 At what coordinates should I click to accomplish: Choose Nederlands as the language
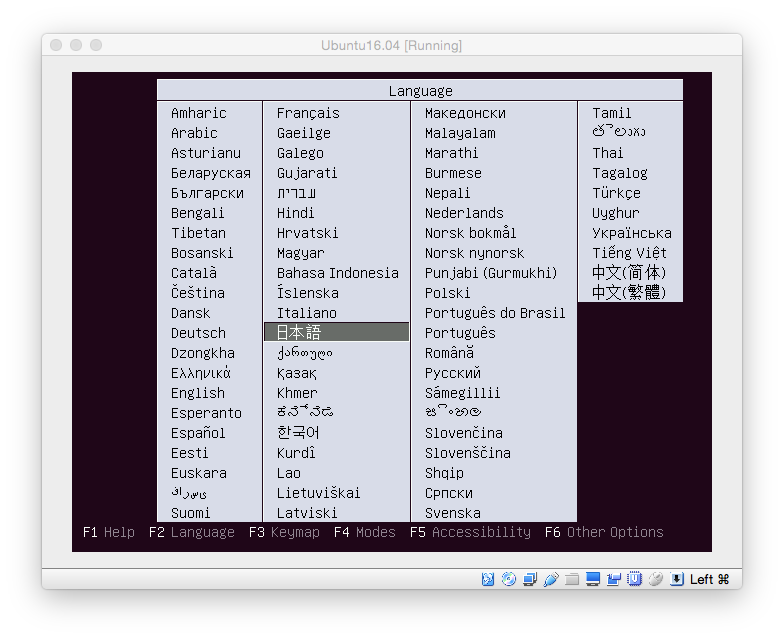pyautogui.click(x=464, y=213)
